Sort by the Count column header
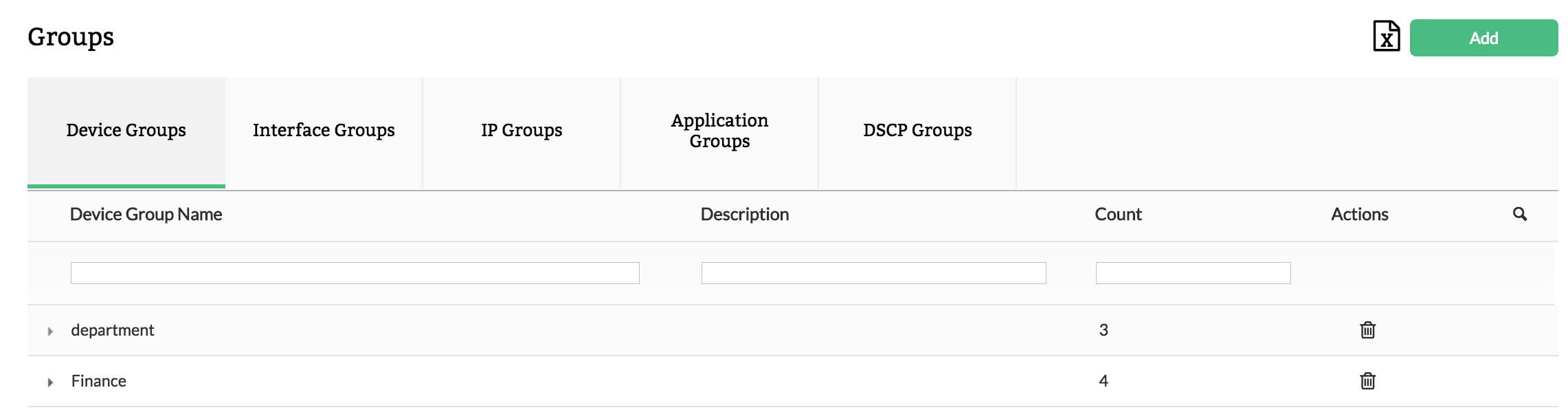1568x410 pixels. 1118,215
